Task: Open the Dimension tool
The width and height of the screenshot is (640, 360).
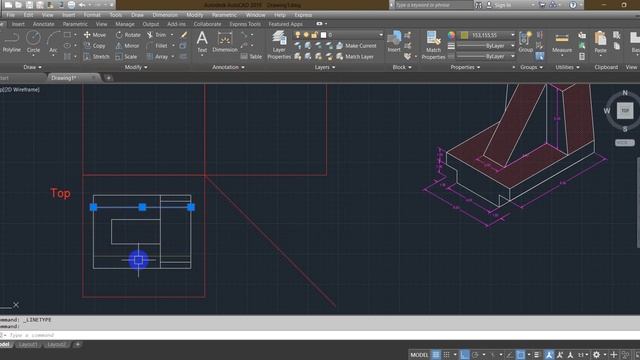Action: 225,42
